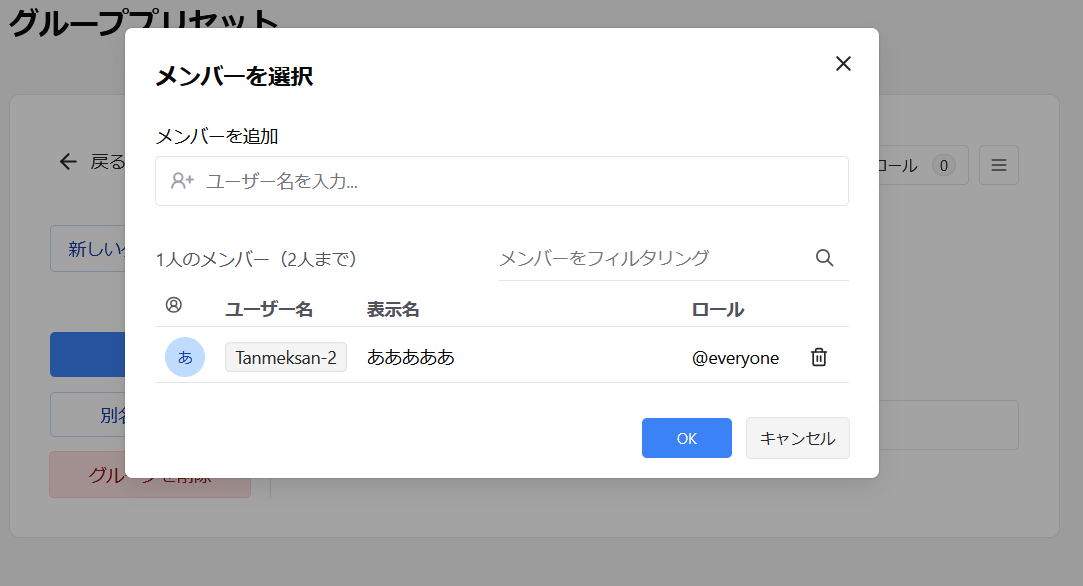Click the @everyone role label
This screenshot has width=1083, height=586.
[x=737, y=356]
